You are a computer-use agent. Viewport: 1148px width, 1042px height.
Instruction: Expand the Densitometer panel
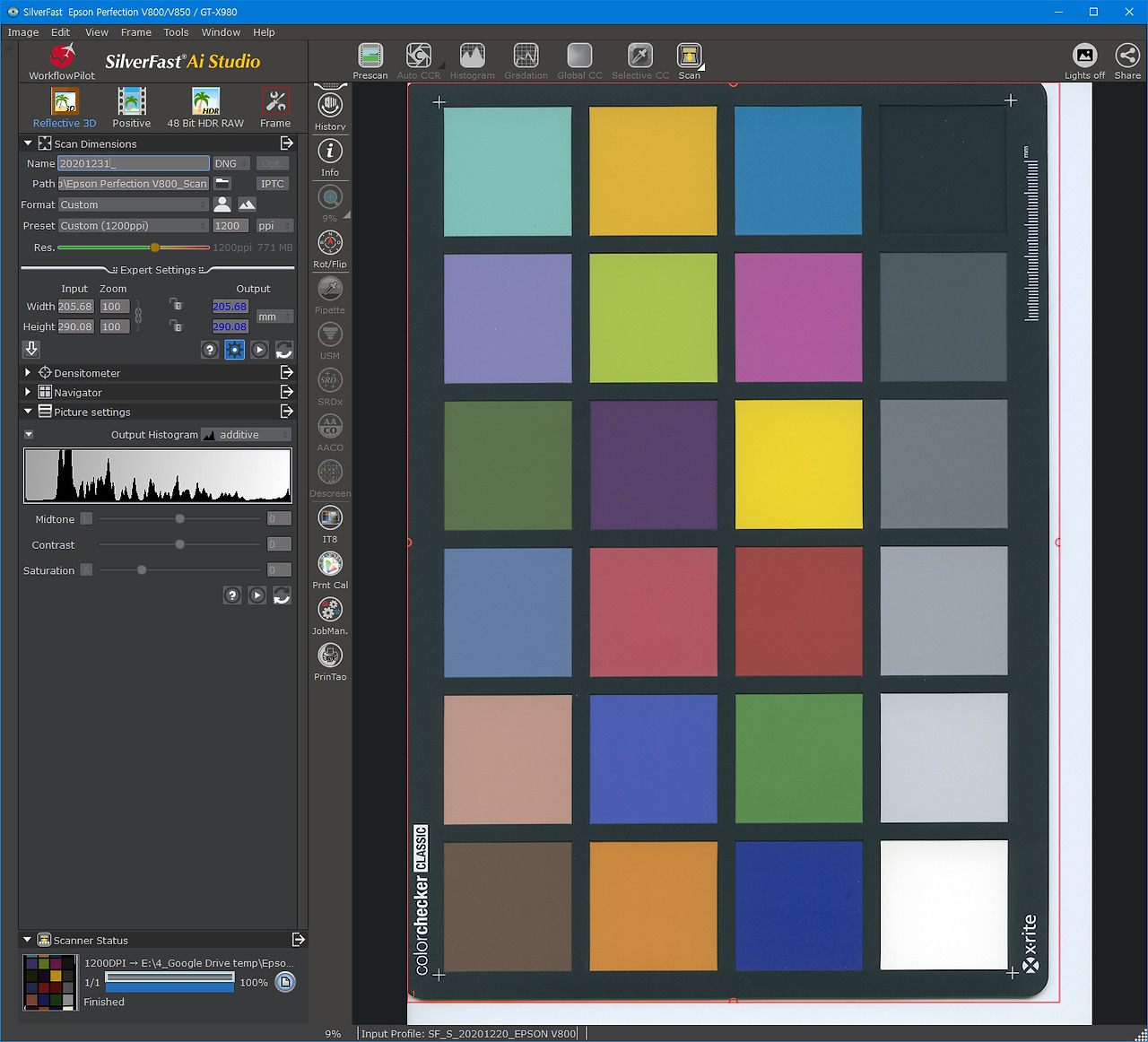point(28,372)
